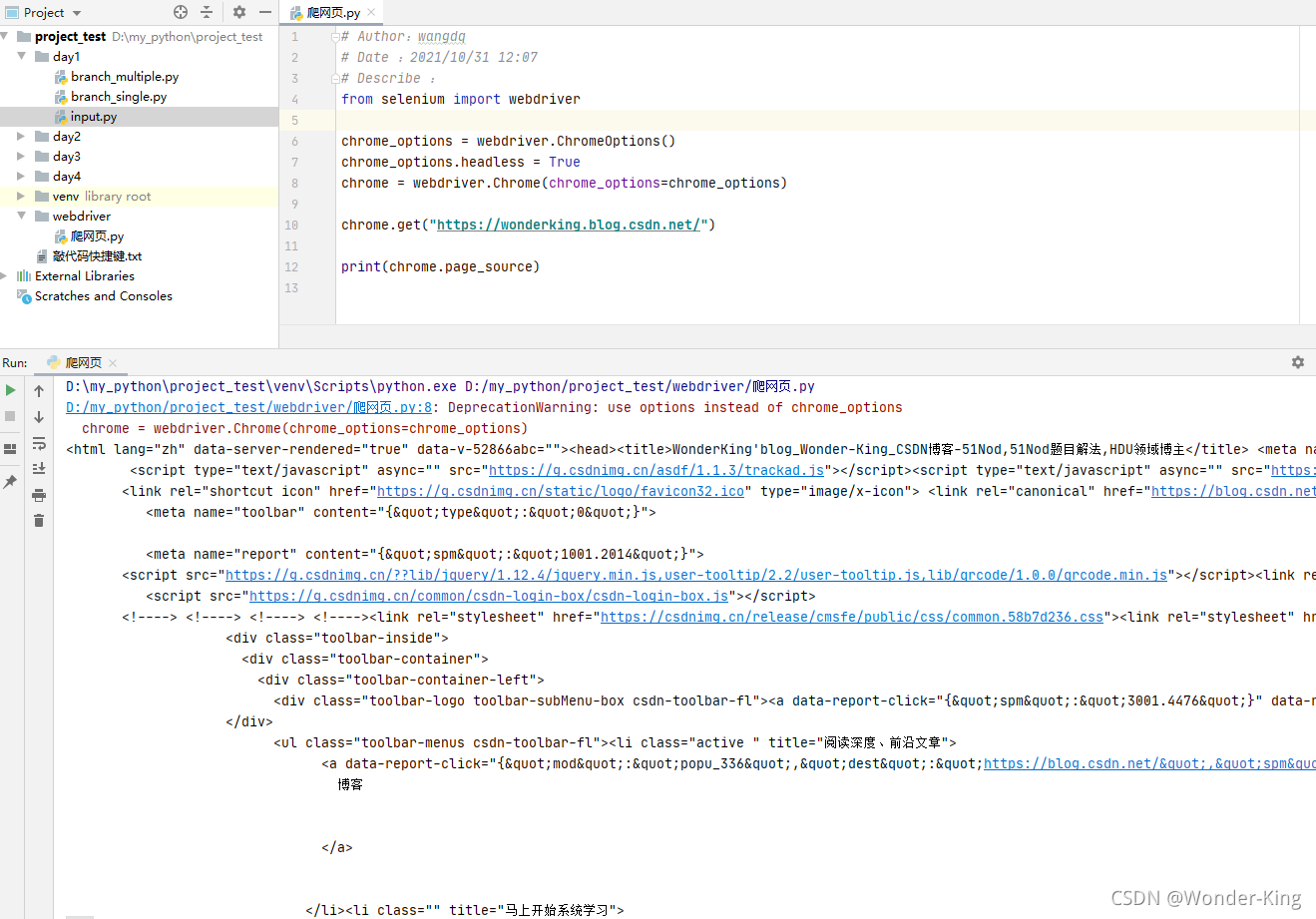Viewport: 1316px width, 919px height.
Task: Select Scratches and Consoles
Action: pyautogui.click(x=104, y=296)
